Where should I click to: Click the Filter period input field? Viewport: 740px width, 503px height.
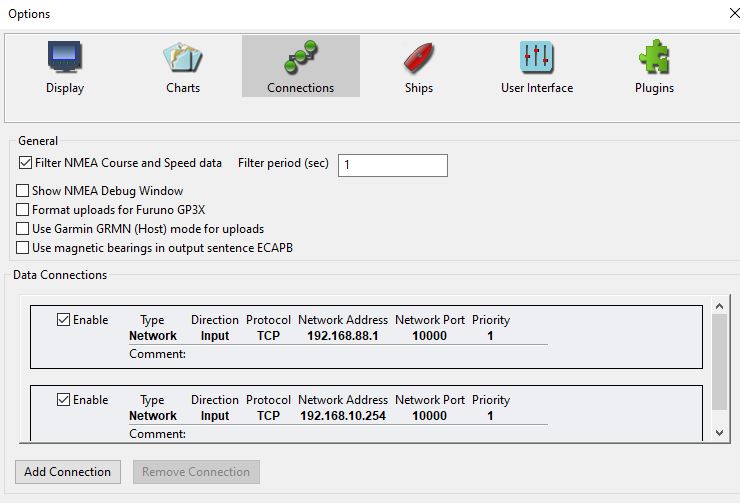pos(392,164)
